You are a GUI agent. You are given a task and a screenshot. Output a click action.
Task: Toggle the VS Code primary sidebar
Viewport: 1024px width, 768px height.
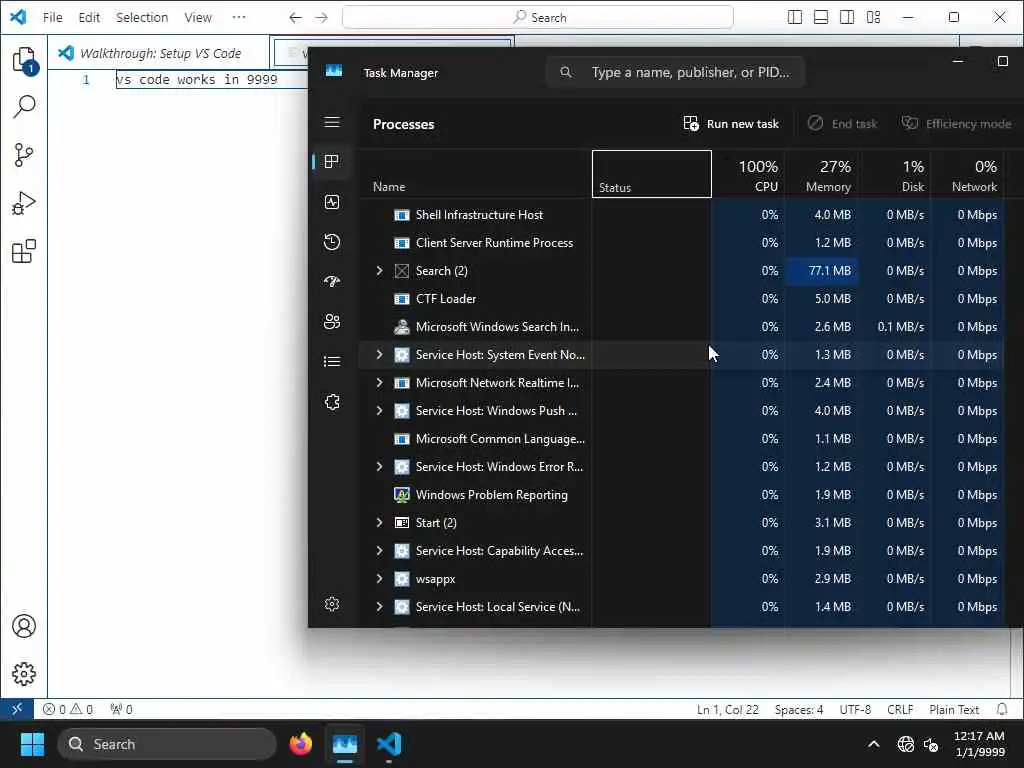tap(795, 18)
